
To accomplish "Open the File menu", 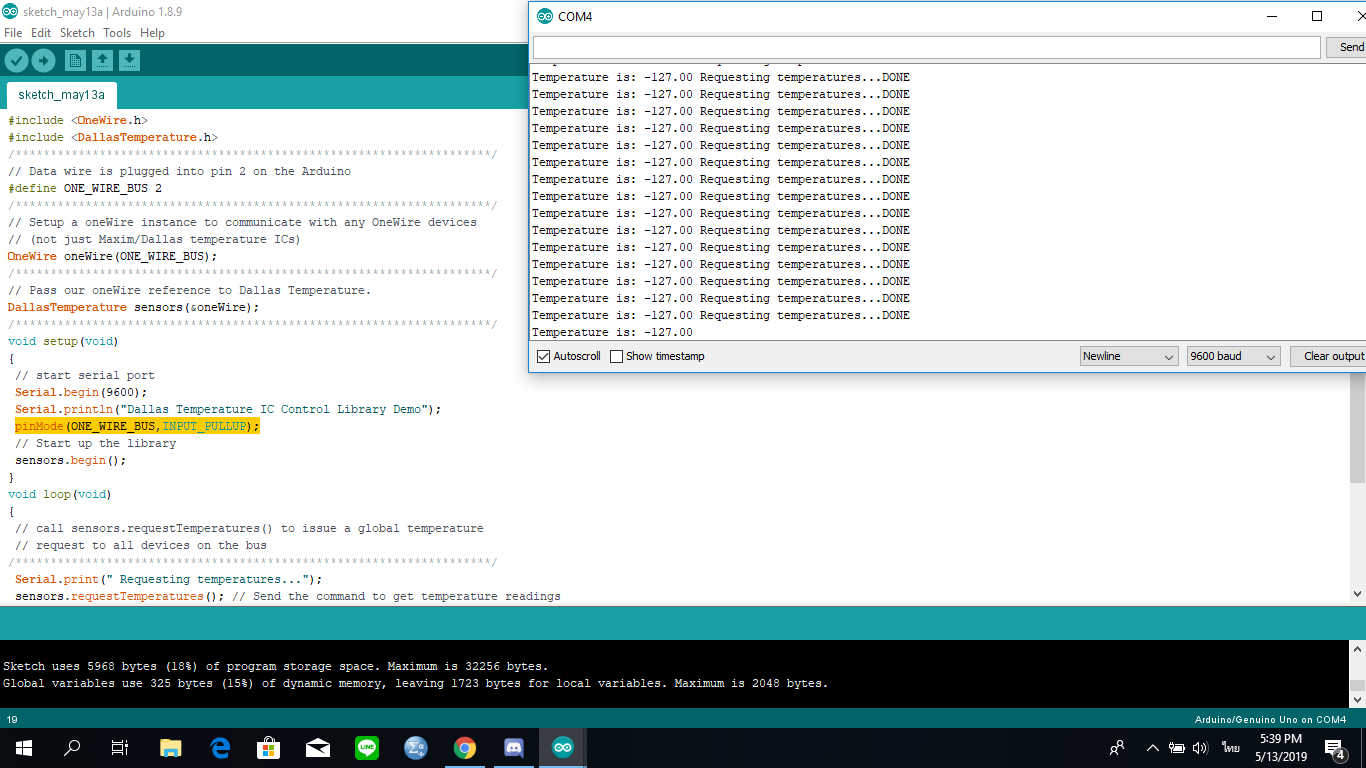I will pos(13,33).
